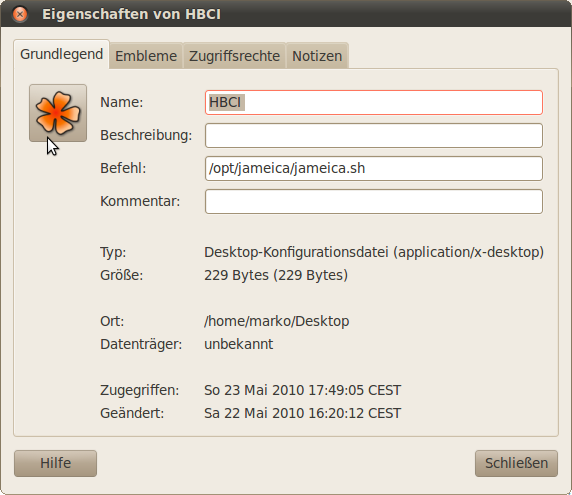Switch to the Embleme tab

tap(146, 56)
